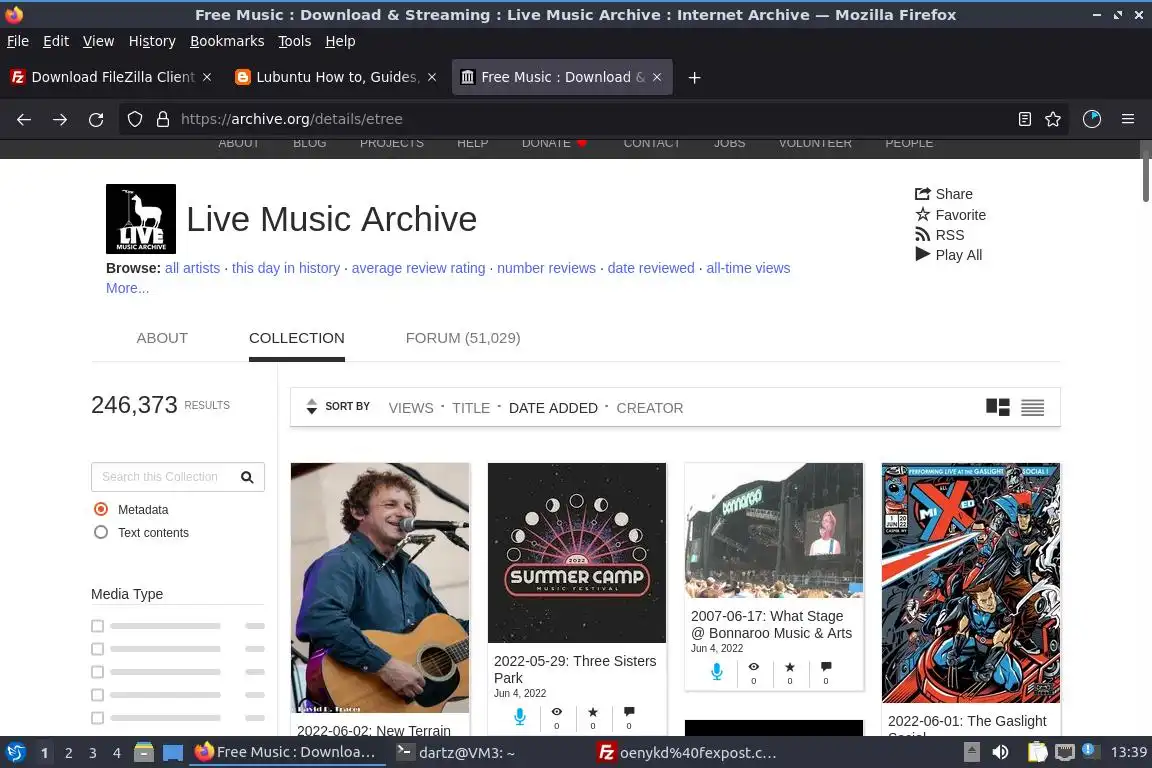Switch to the tile grid view icon
The image size is (1152, 768).
coord(998,407)
